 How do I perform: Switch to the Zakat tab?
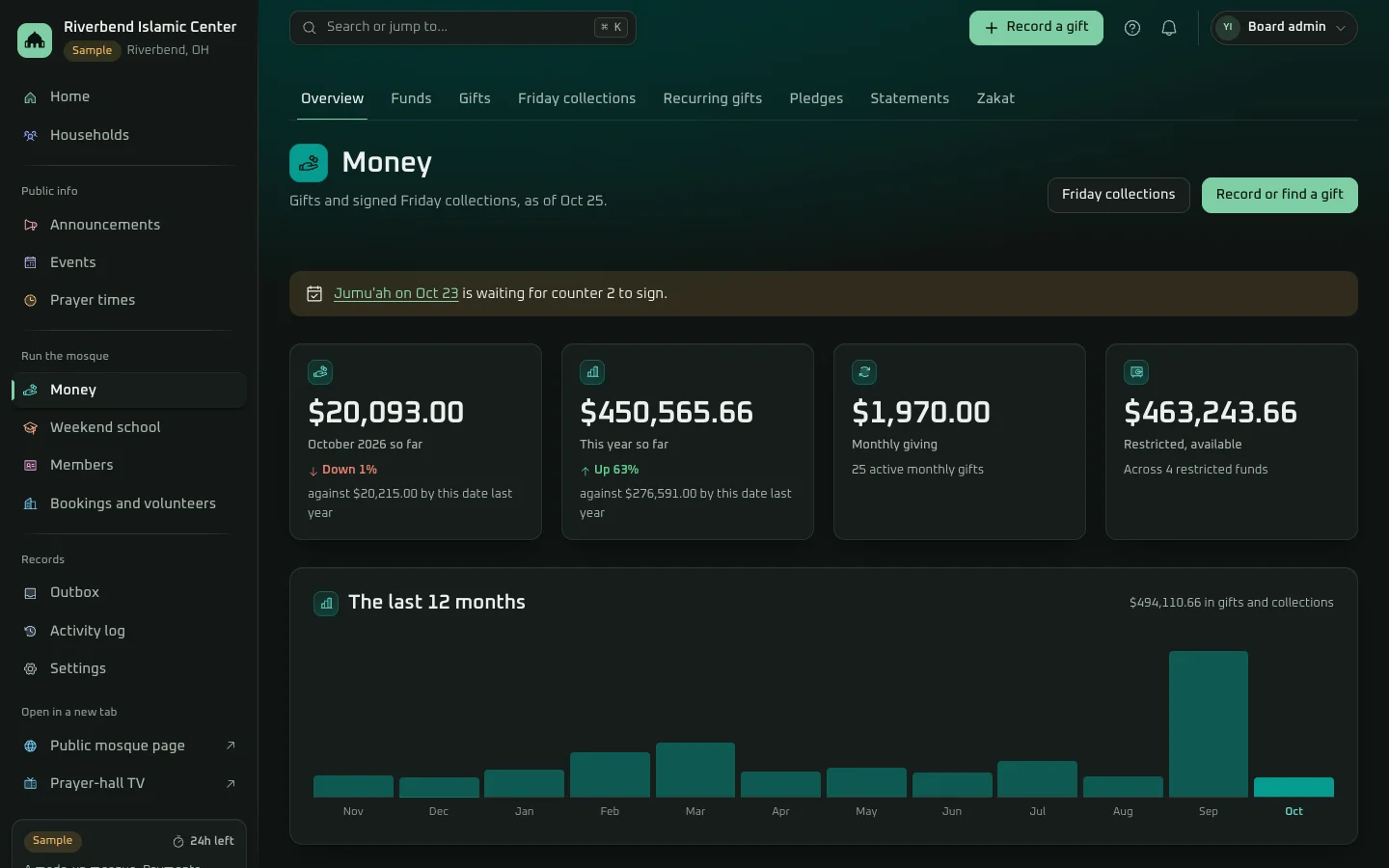(995, 98)
